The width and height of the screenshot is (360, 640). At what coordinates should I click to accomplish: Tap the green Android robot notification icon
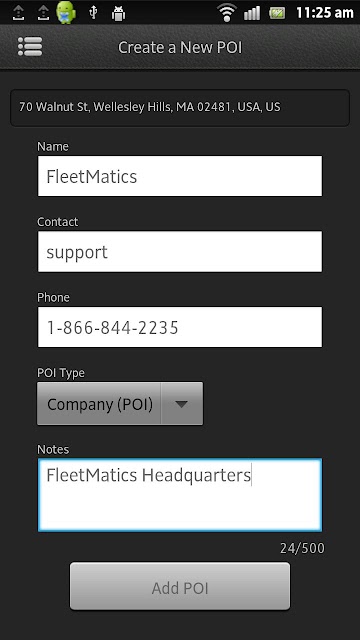pyautogui.click(x=66, y=12)
